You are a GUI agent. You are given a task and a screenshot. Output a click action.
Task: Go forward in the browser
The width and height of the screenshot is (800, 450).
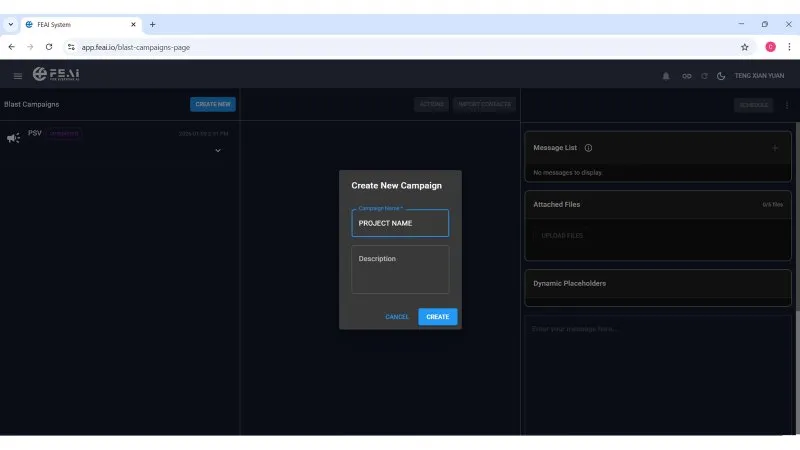[x=30, y=47]
